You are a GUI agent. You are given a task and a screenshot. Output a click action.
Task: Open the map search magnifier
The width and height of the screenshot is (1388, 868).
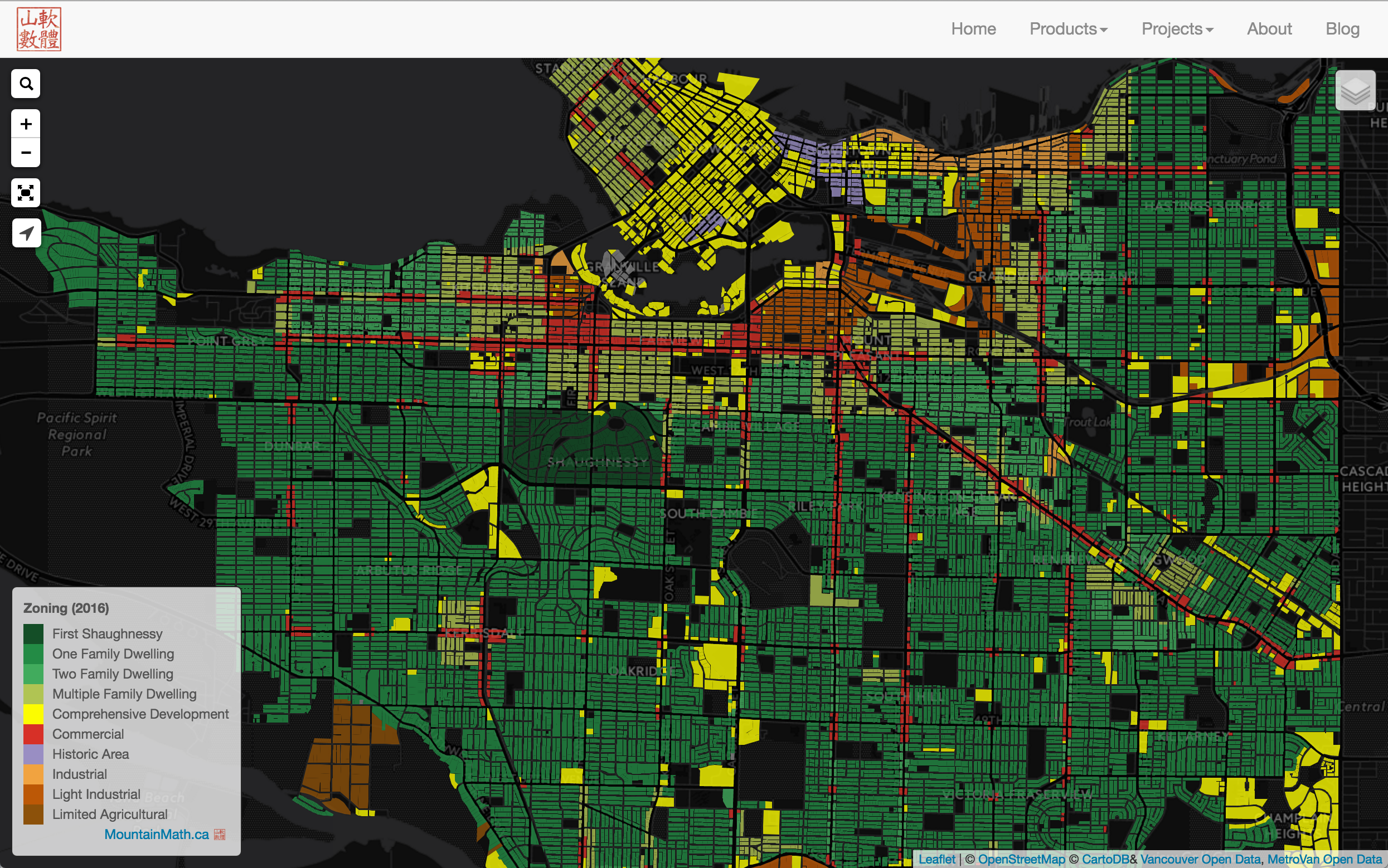(26, 84)
